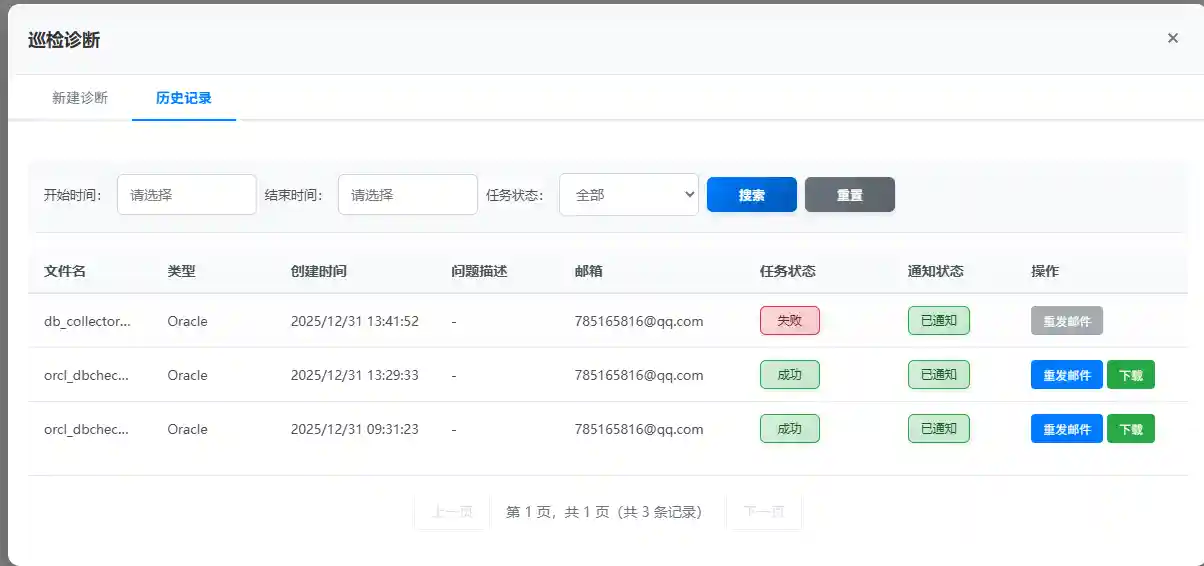Click the 创建时间 column header
This screenshot has width=1204, height=566.
pyautogui.click(x=319, y=271)
